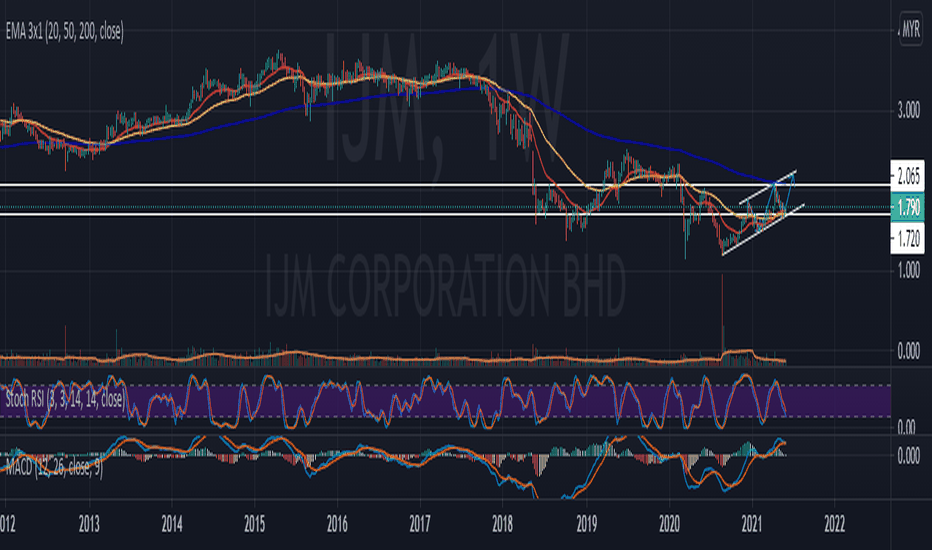Screen dimensions: 932x550
Task: Select the MACD indicator legend
Action: pos(54,467)
